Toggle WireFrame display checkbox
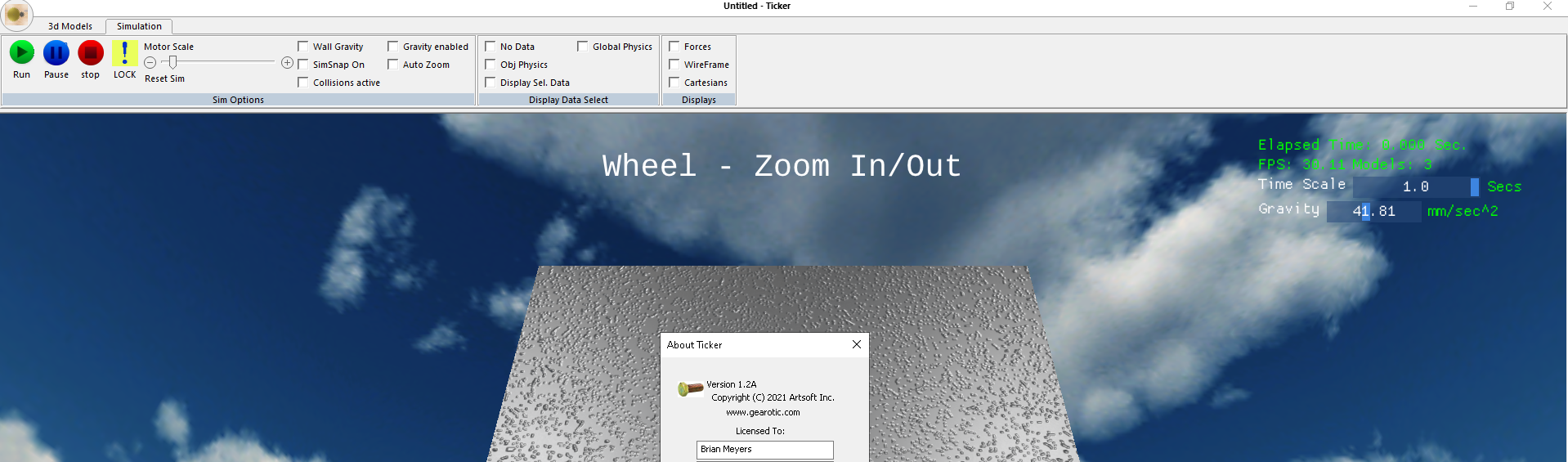Image resolution: width=1568 pixels, height=462 pixels. (674, 65)
